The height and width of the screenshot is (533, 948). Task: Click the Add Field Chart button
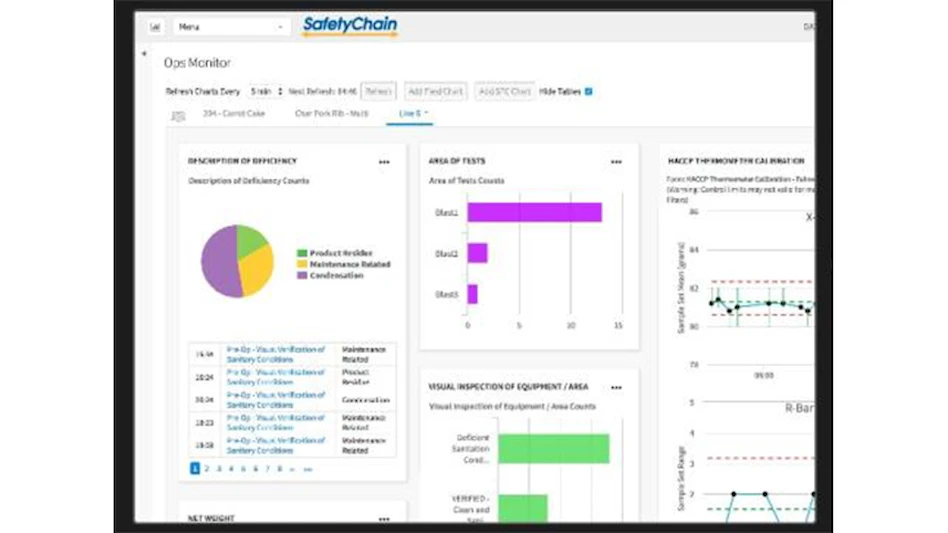pyautogui.click(x=435, y=91)
